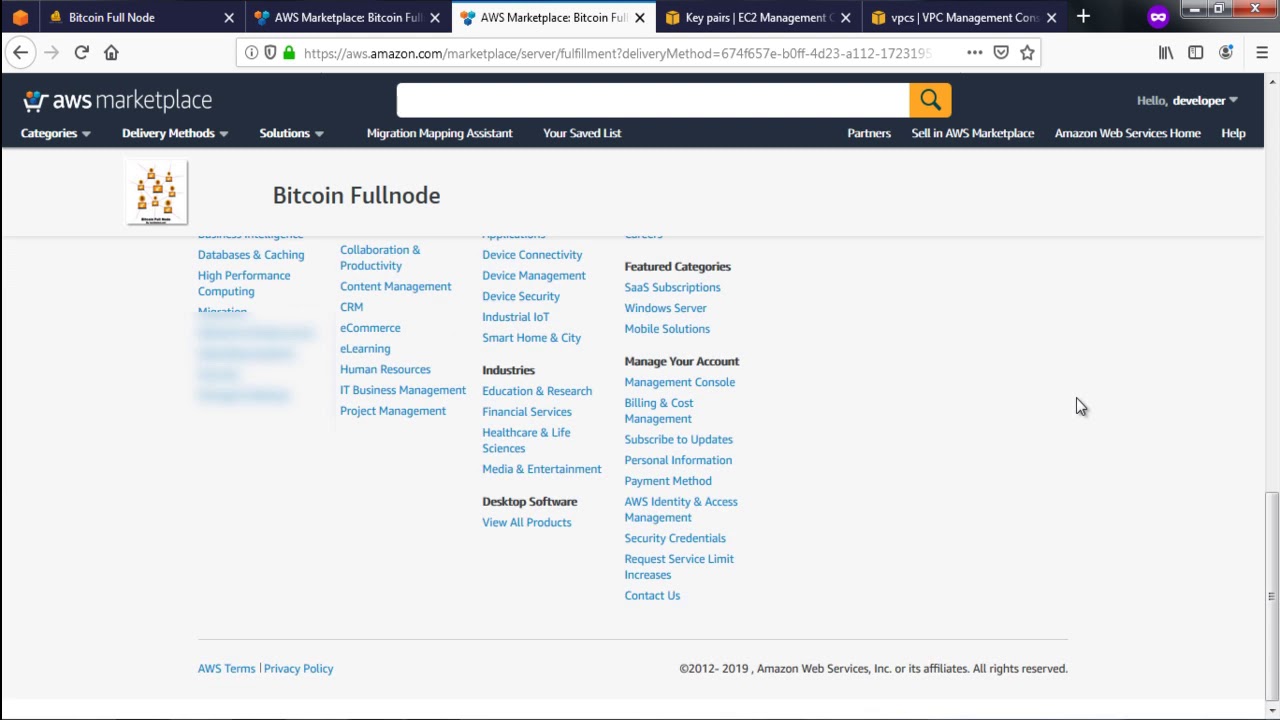Close the Bitcoin Full Node tab

pos(229,17)
